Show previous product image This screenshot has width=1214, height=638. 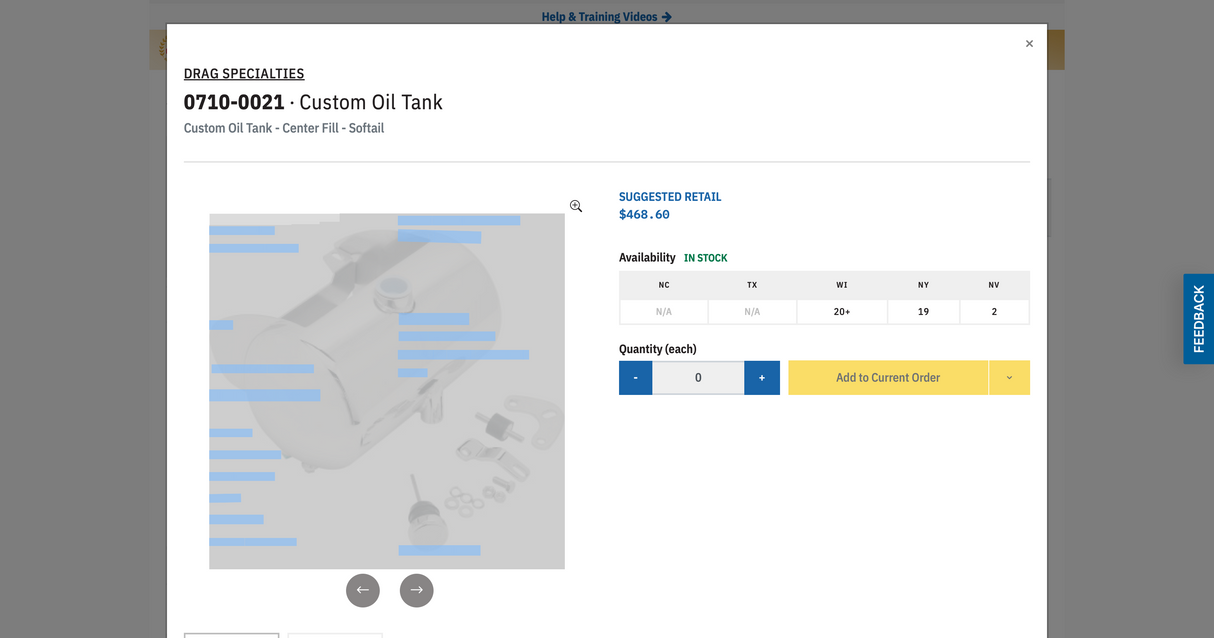pos(363,590)
